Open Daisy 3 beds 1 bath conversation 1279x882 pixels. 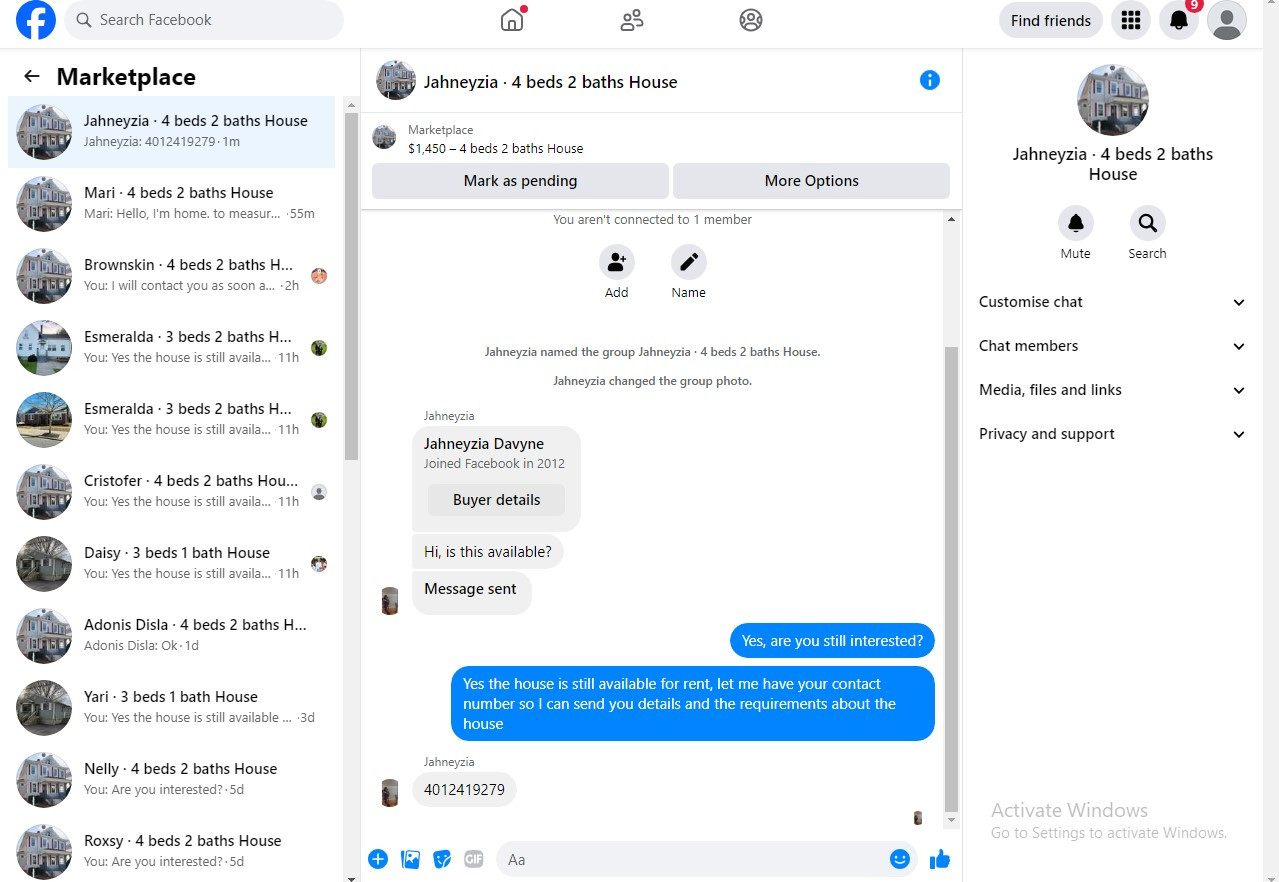point(172,563)
